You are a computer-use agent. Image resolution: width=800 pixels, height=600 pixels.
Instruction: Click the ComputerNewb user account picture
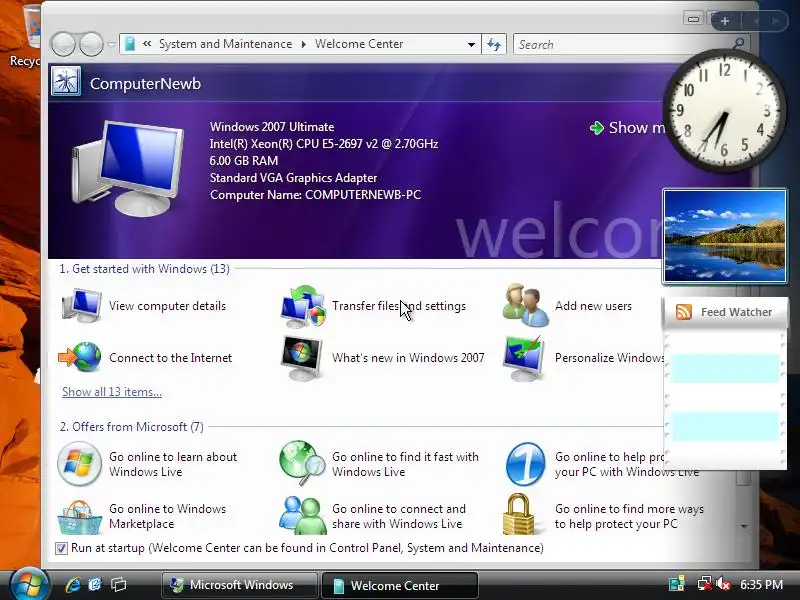pos(66,82)
